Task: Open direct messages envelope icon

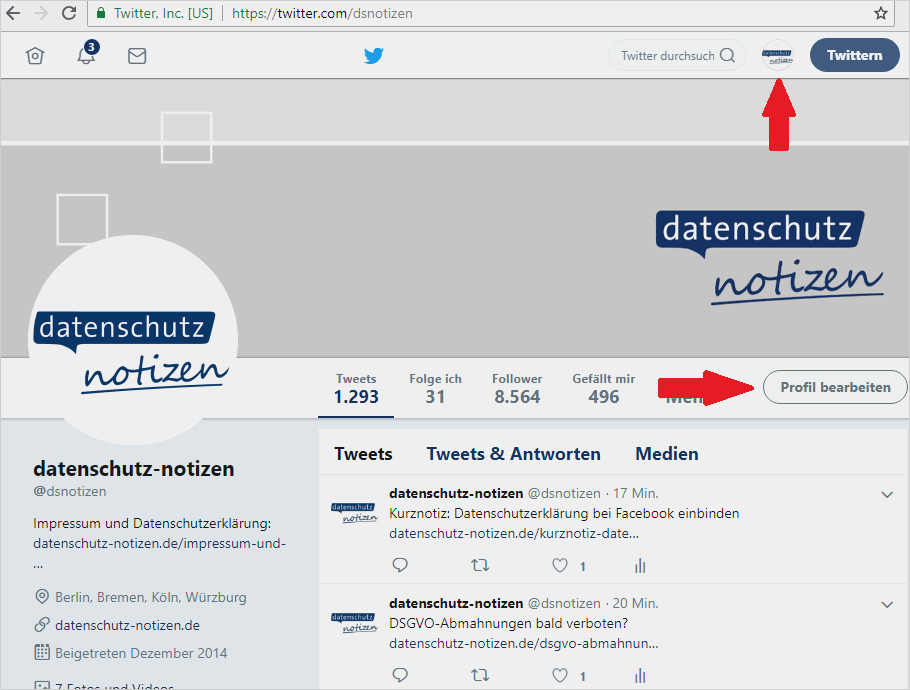Action: coord(137,56)
